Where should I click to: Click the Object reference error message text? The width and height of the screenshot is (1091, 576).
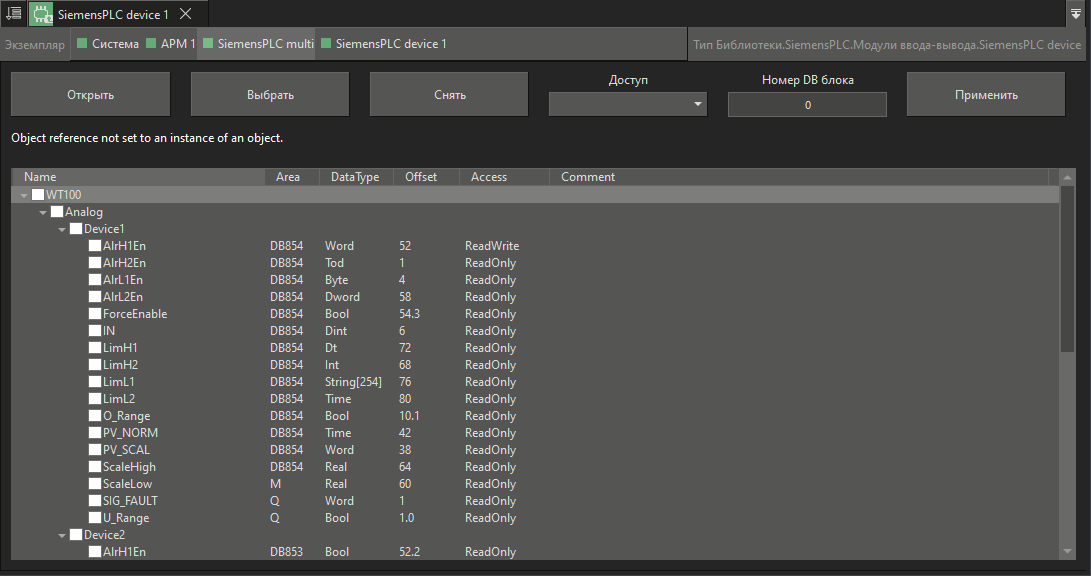[x=147, y=138]
